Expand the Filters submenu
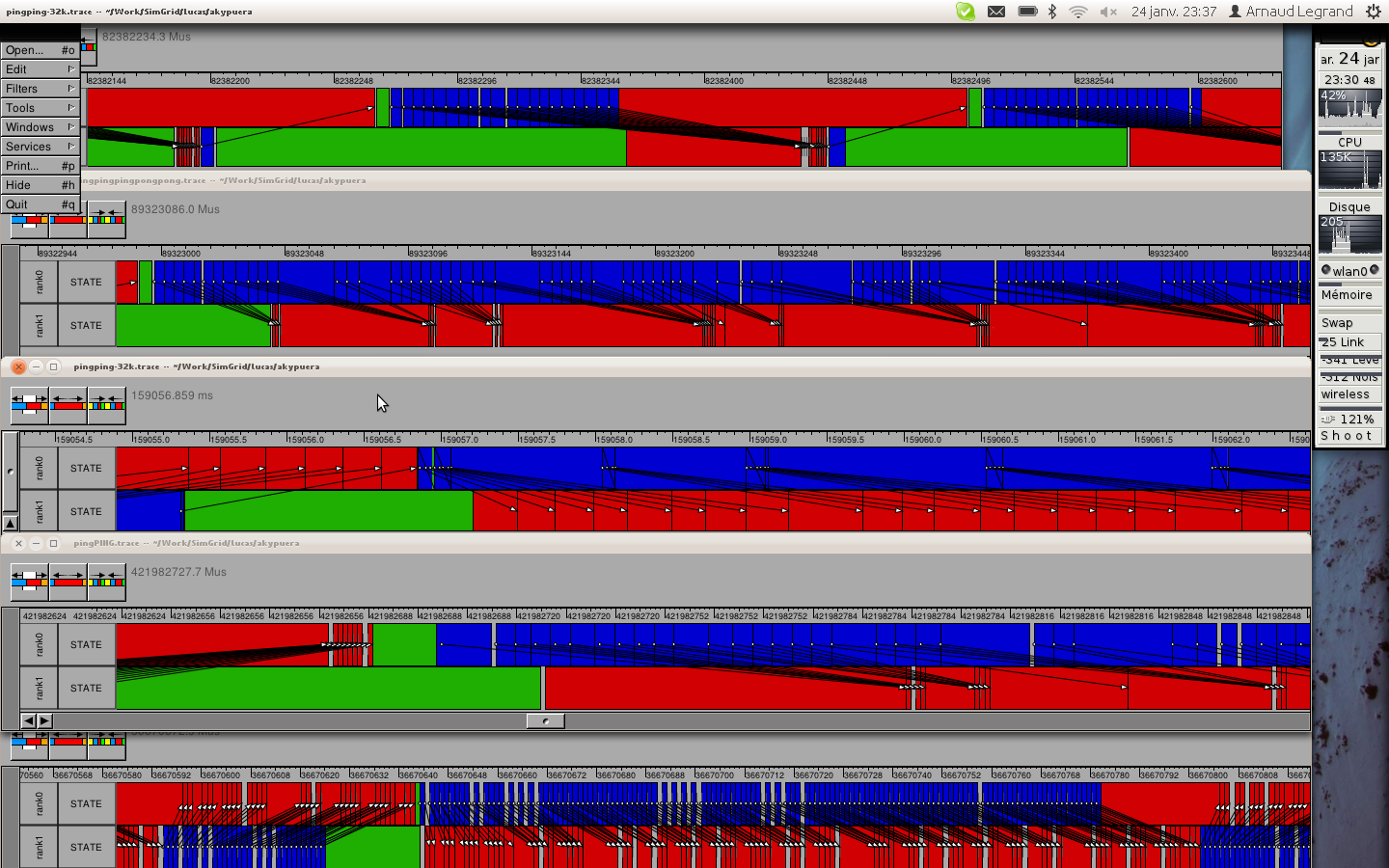 click(x=40, y=89)
